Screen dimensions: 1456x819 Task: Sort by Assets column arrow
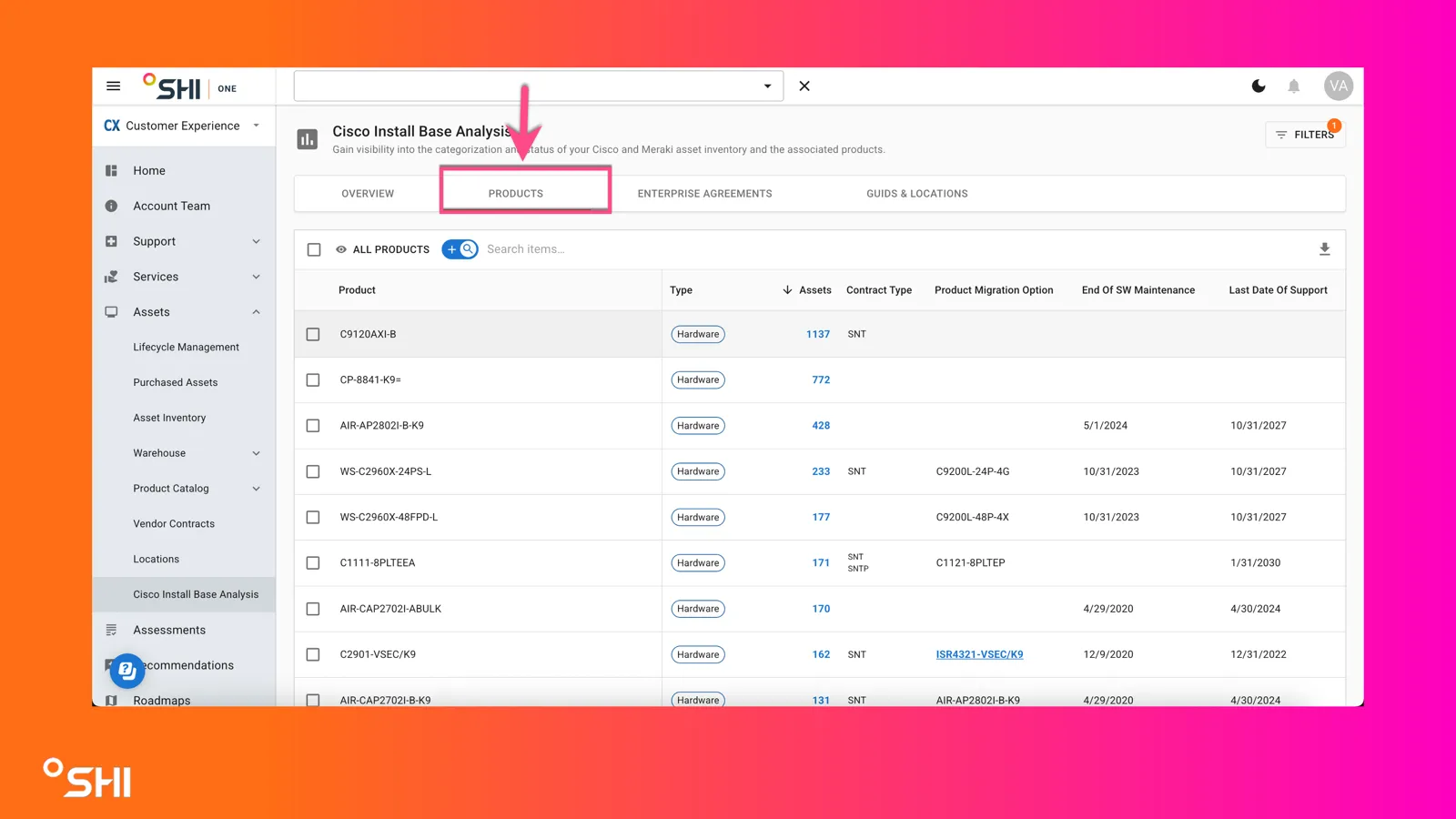(x=787, y=290)
